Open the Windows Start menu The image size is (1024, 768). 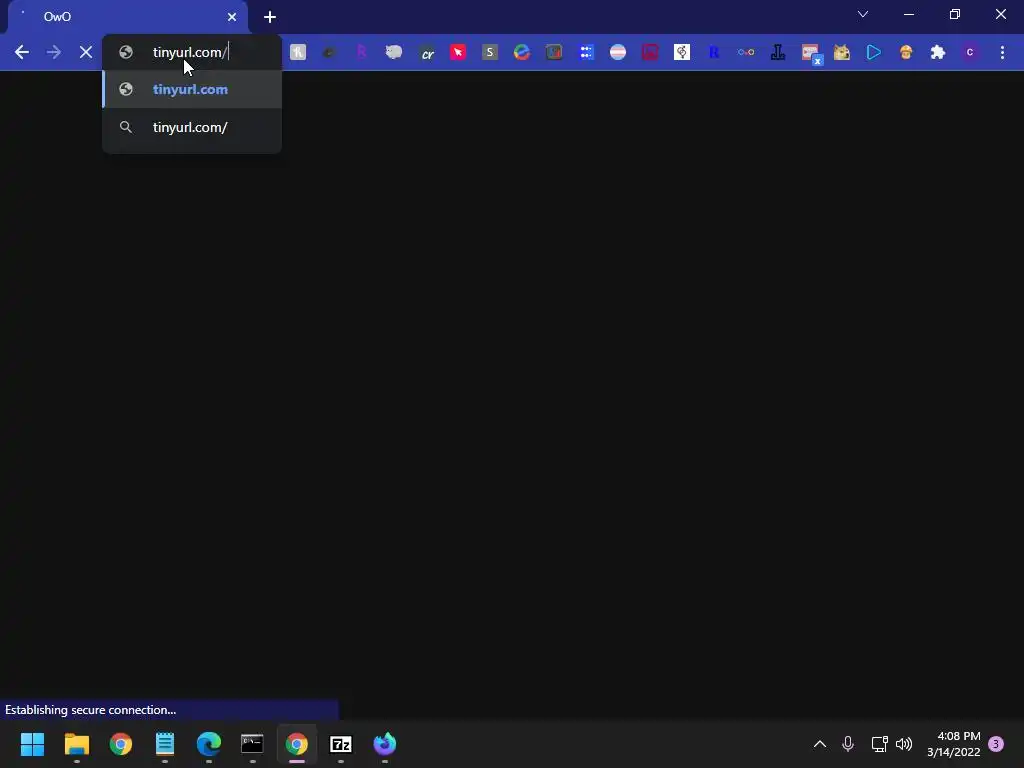point(33,744)
